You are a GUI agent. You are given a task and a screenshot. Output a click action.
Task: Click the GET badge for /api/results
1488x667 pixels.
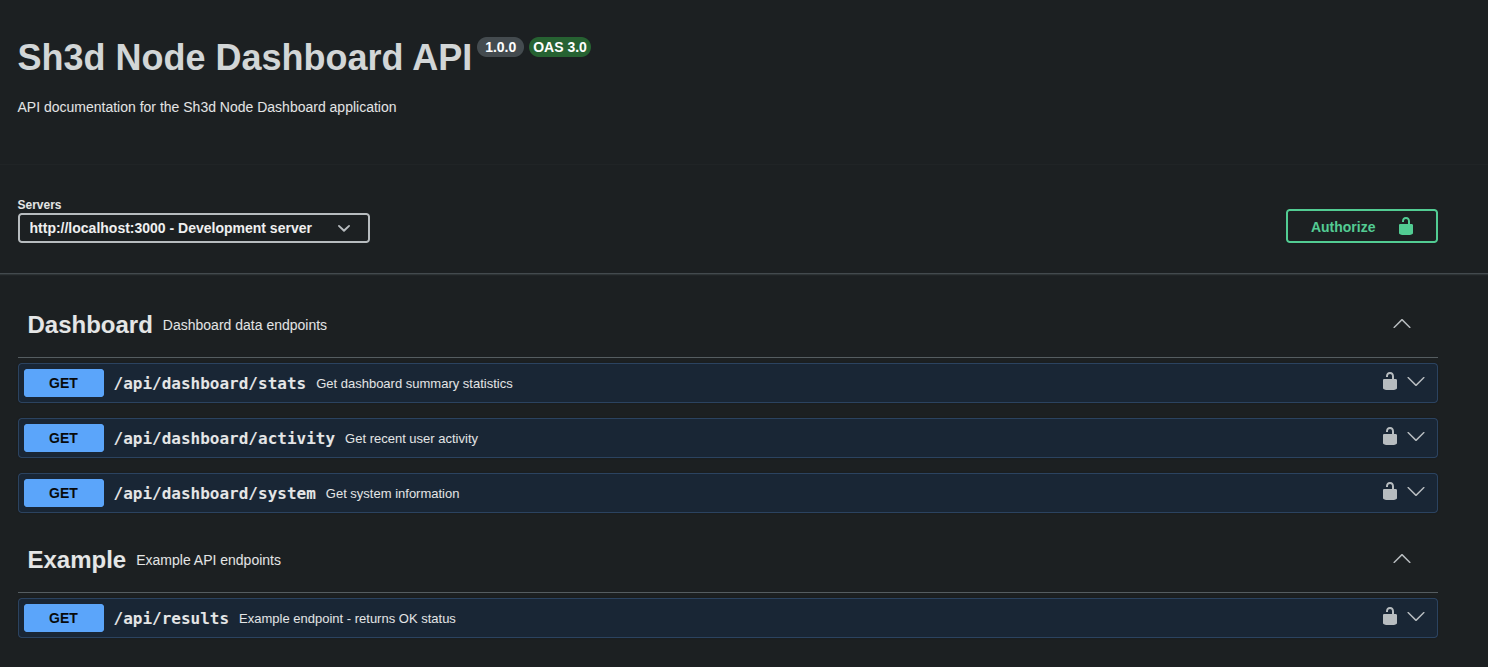click(64, 618)
